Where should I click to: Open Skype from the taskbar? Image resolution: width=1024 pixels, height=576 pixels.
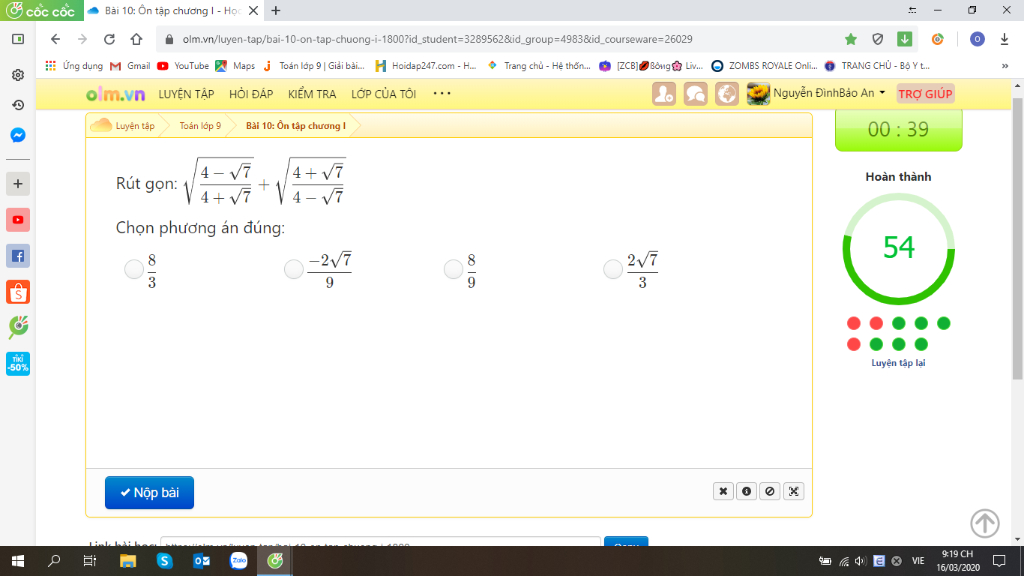165,561
